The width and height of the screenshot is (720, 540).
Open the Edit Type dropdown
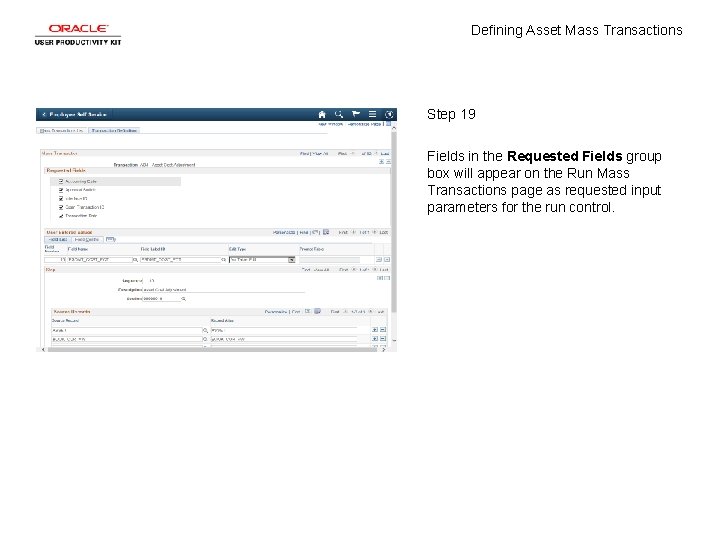tap(262, 260)
